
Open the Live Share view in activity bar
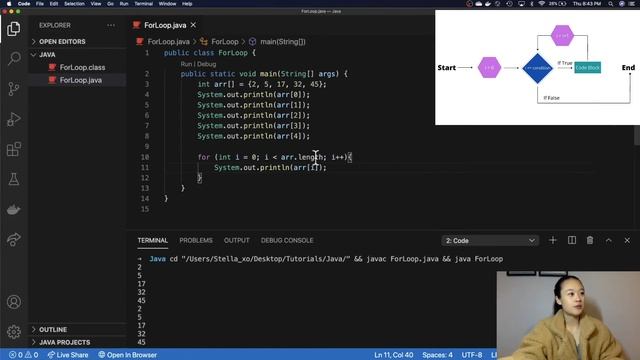click(x=13, y=239)
